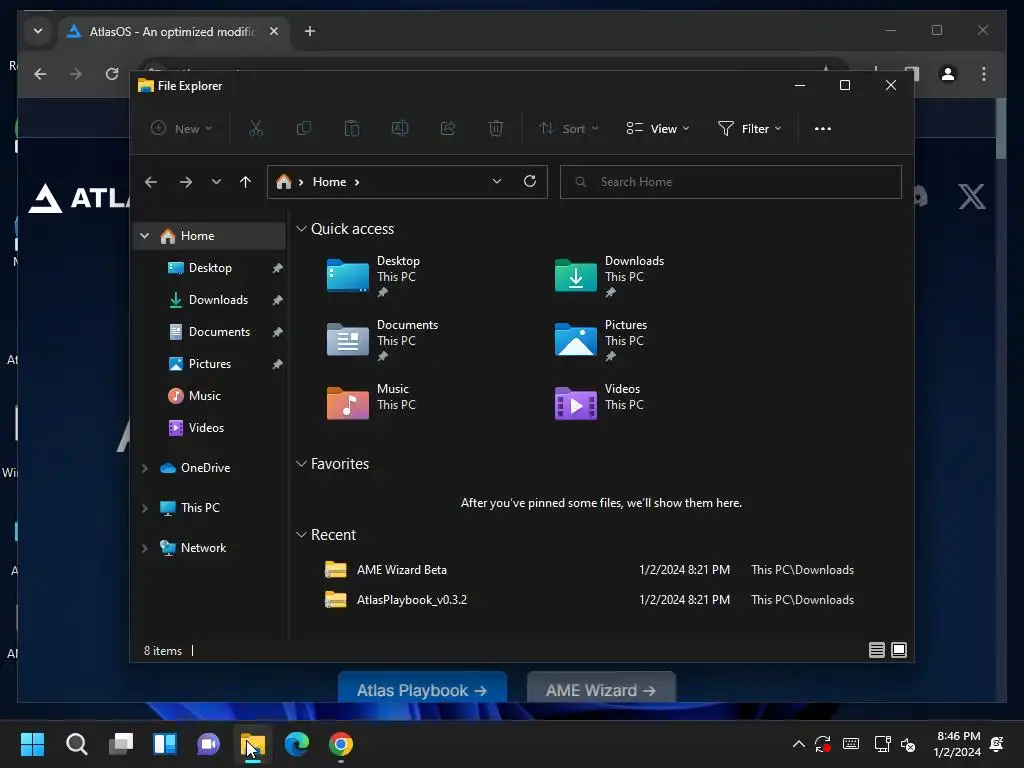
Task: Switch to large thumbnails view icon
Action: pos(899,650)
